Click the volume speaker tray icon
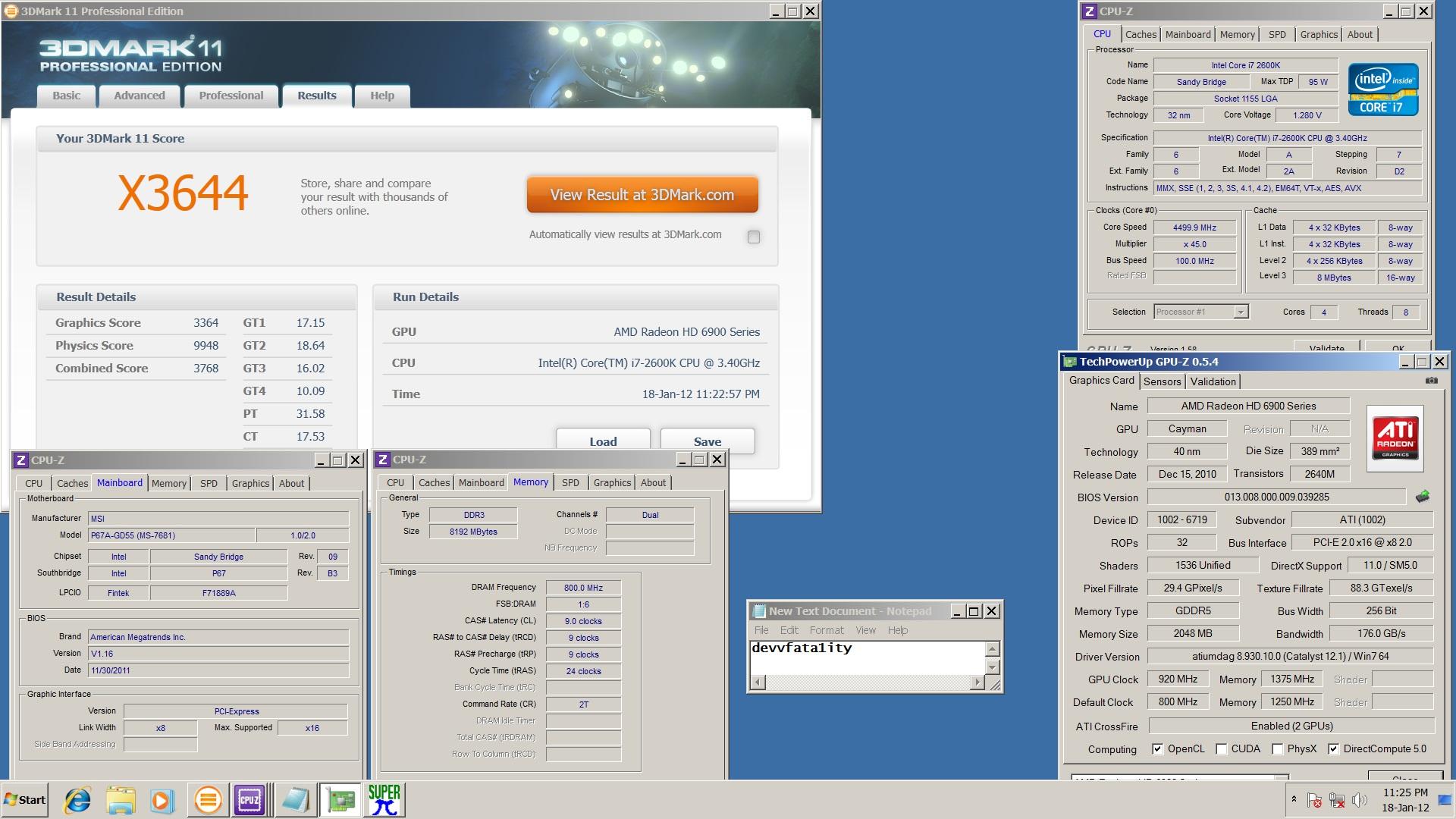Screen dimensions: 1456x819 tap(1359, 800)
